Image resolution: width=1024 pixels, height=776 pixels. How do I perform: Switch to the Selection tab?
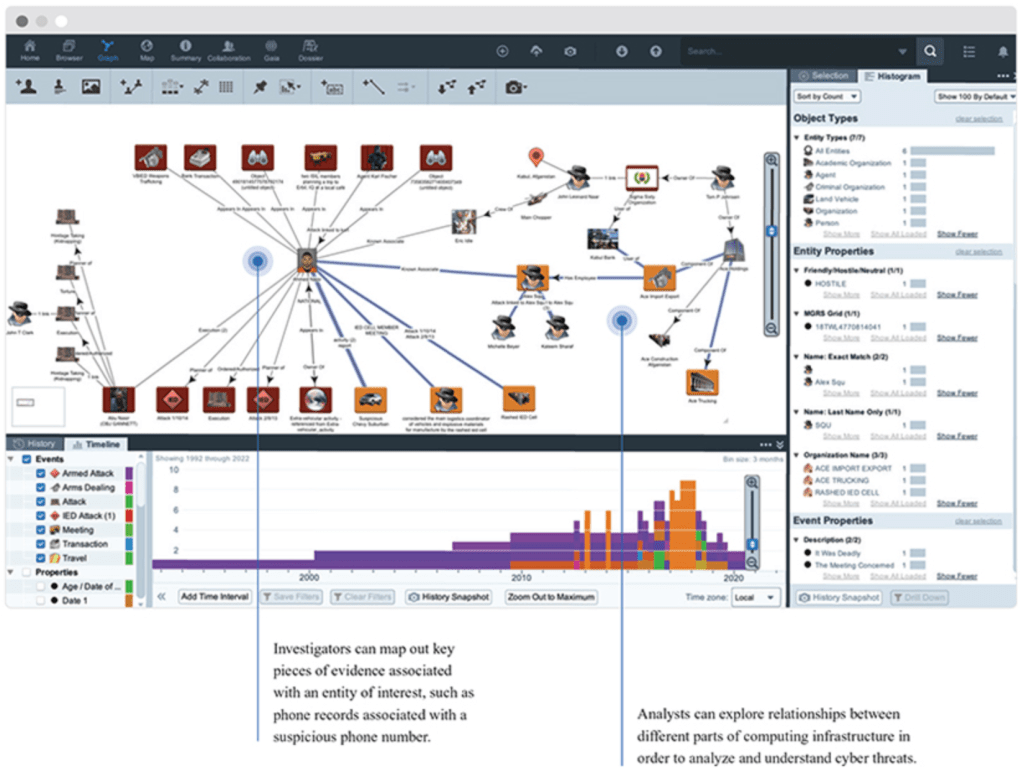824,76
